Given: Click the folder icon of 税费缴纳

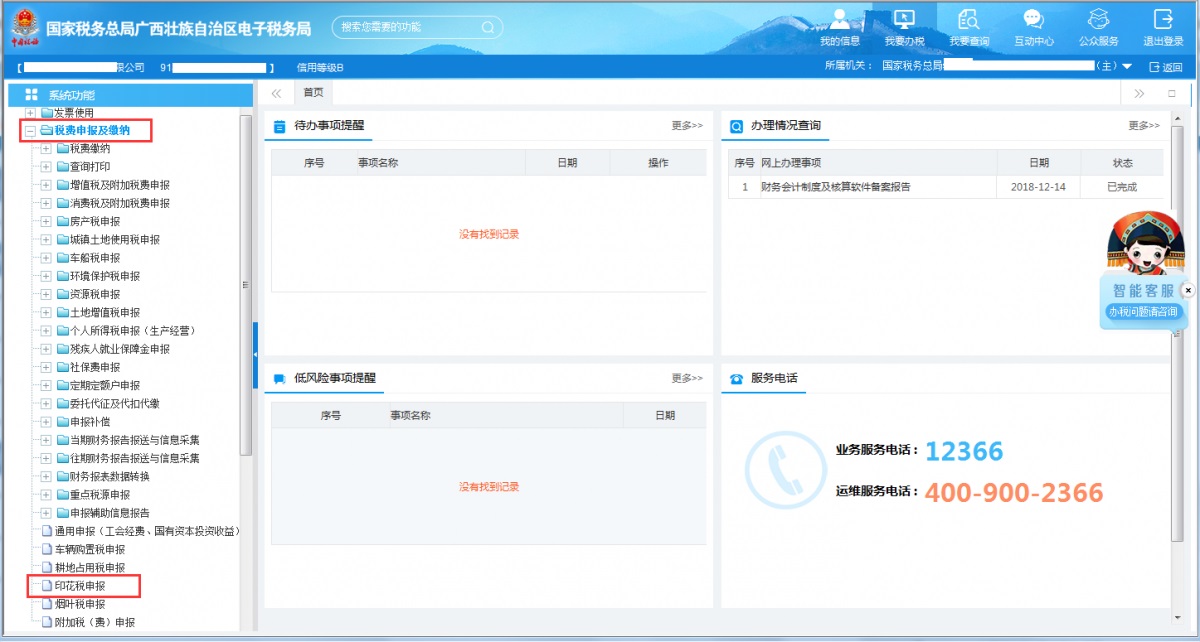Looking at the screenshot, I should tap(63, 149).
